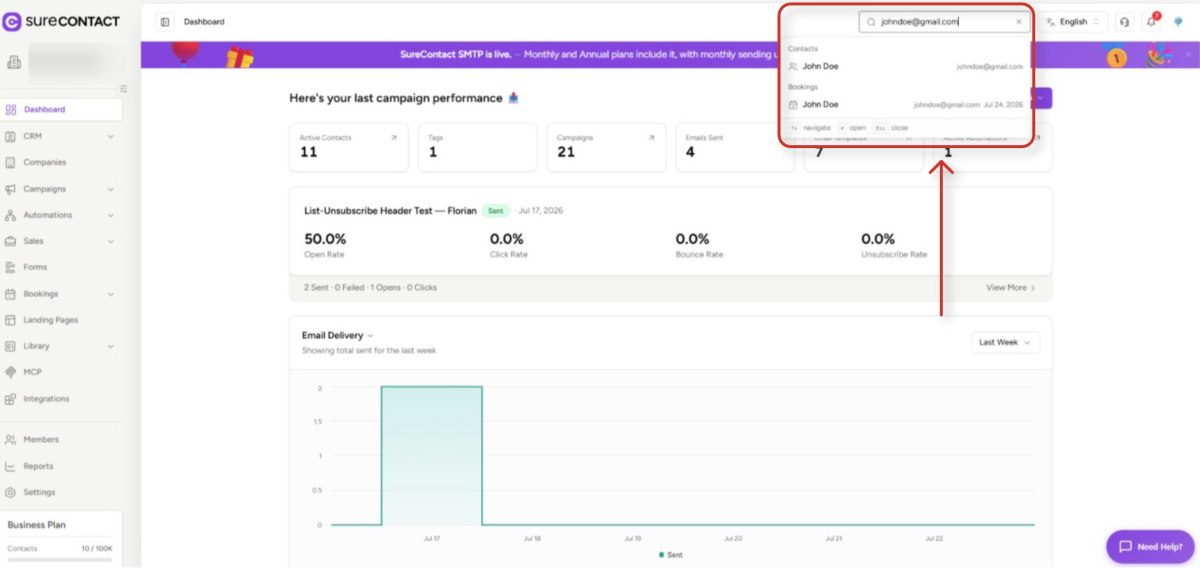Open Integrations page
Image resolution: width=1200 pixels, height=568 pixels.
point(47,399)
